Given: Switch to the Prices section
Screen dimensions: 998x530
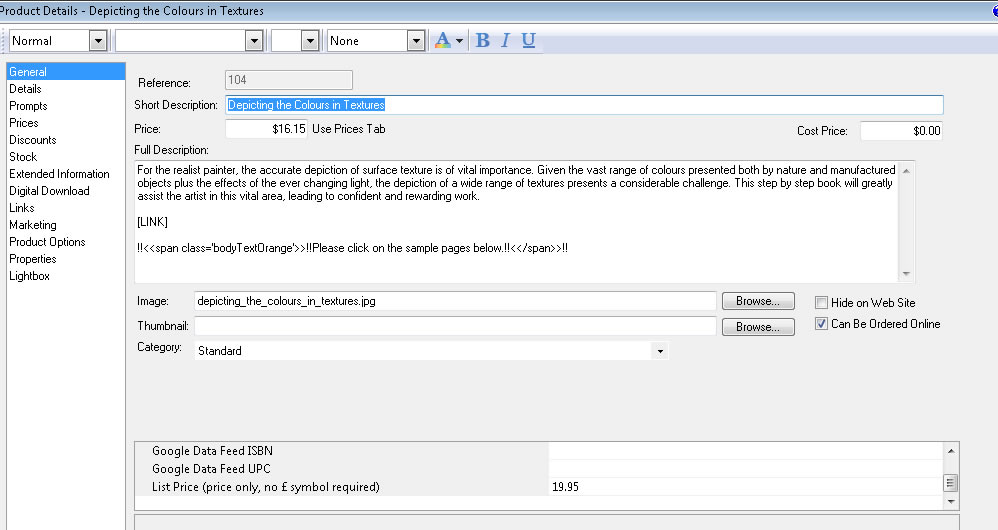Looking at the screenshot, I should 24,123.
